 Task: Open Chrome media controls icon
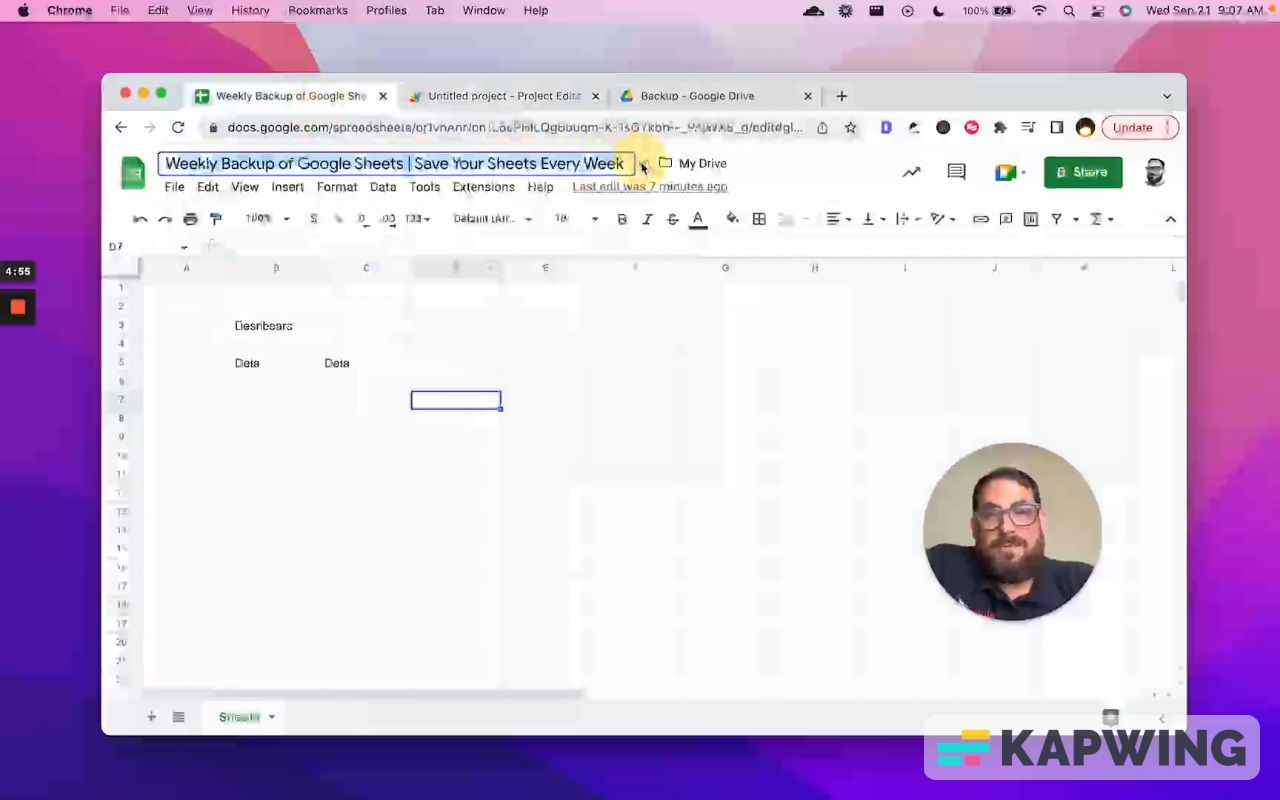pos(1028,127)
